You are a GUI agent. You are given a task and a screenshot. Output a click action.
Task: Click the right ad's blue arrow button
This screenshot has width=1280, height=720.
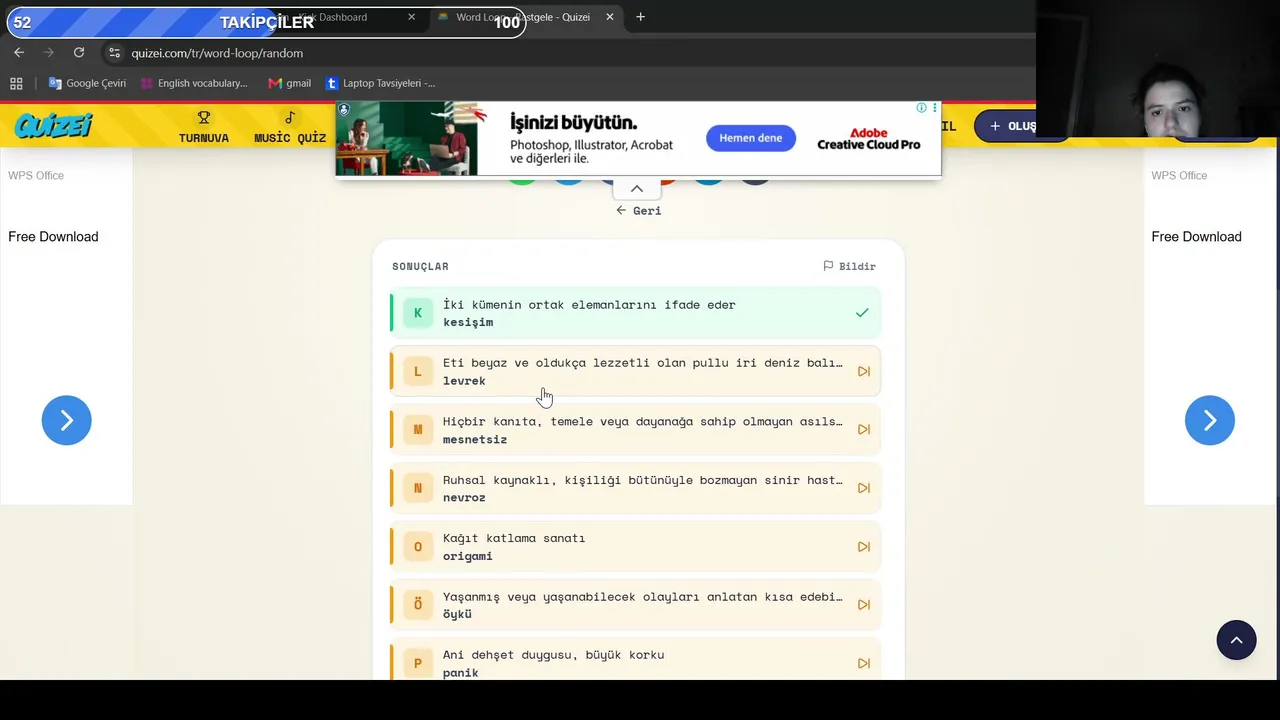[1210, 420]
